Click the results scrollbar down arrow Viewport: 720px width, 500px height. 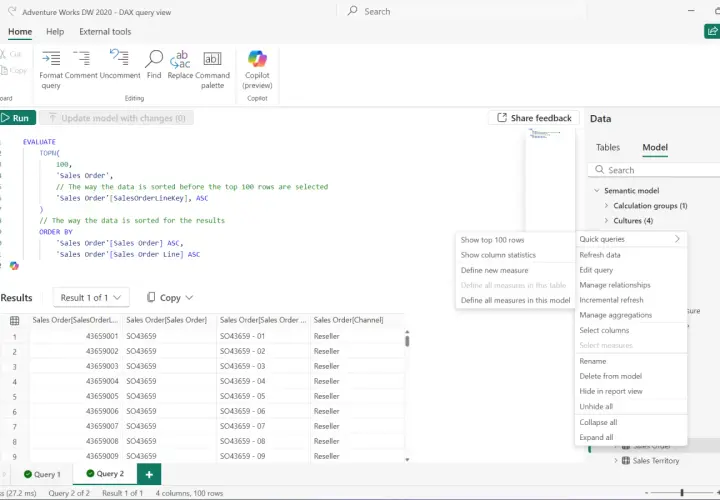tap(407, 459)
